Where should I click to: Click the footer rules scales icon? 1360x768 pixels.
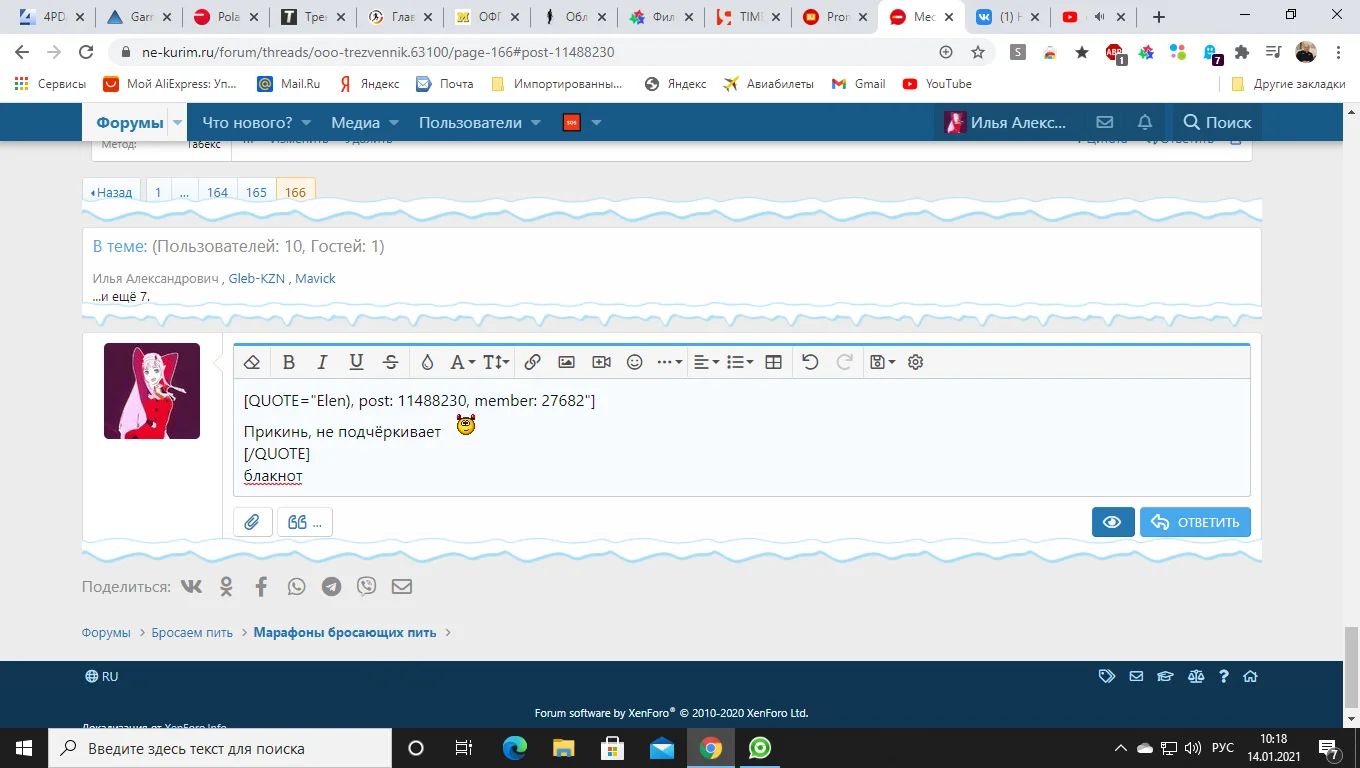coord(1196,677)
